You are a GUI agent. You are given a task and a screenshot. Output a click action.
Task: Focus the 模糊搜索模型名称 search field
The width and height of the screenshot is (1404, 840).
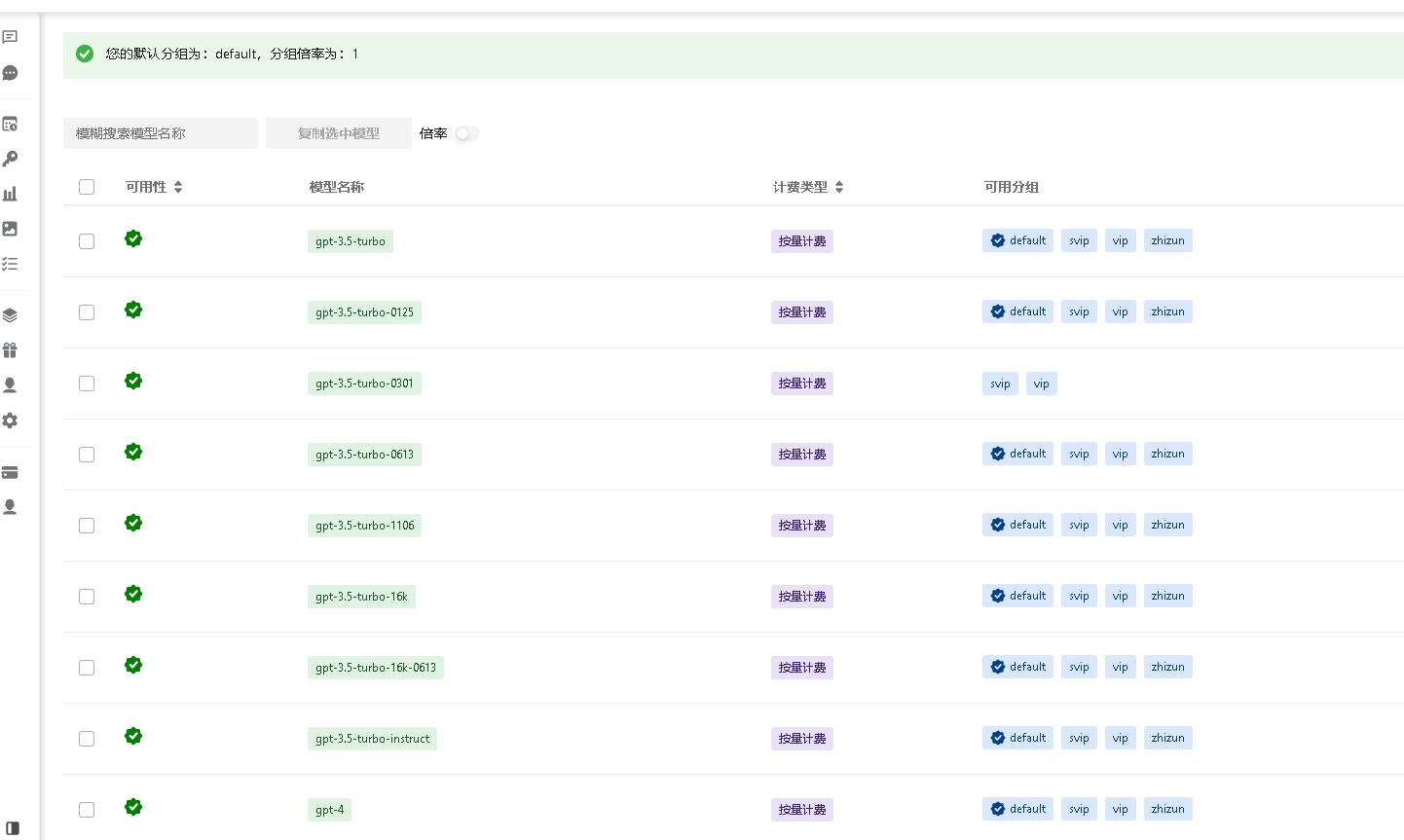[161, 133]
